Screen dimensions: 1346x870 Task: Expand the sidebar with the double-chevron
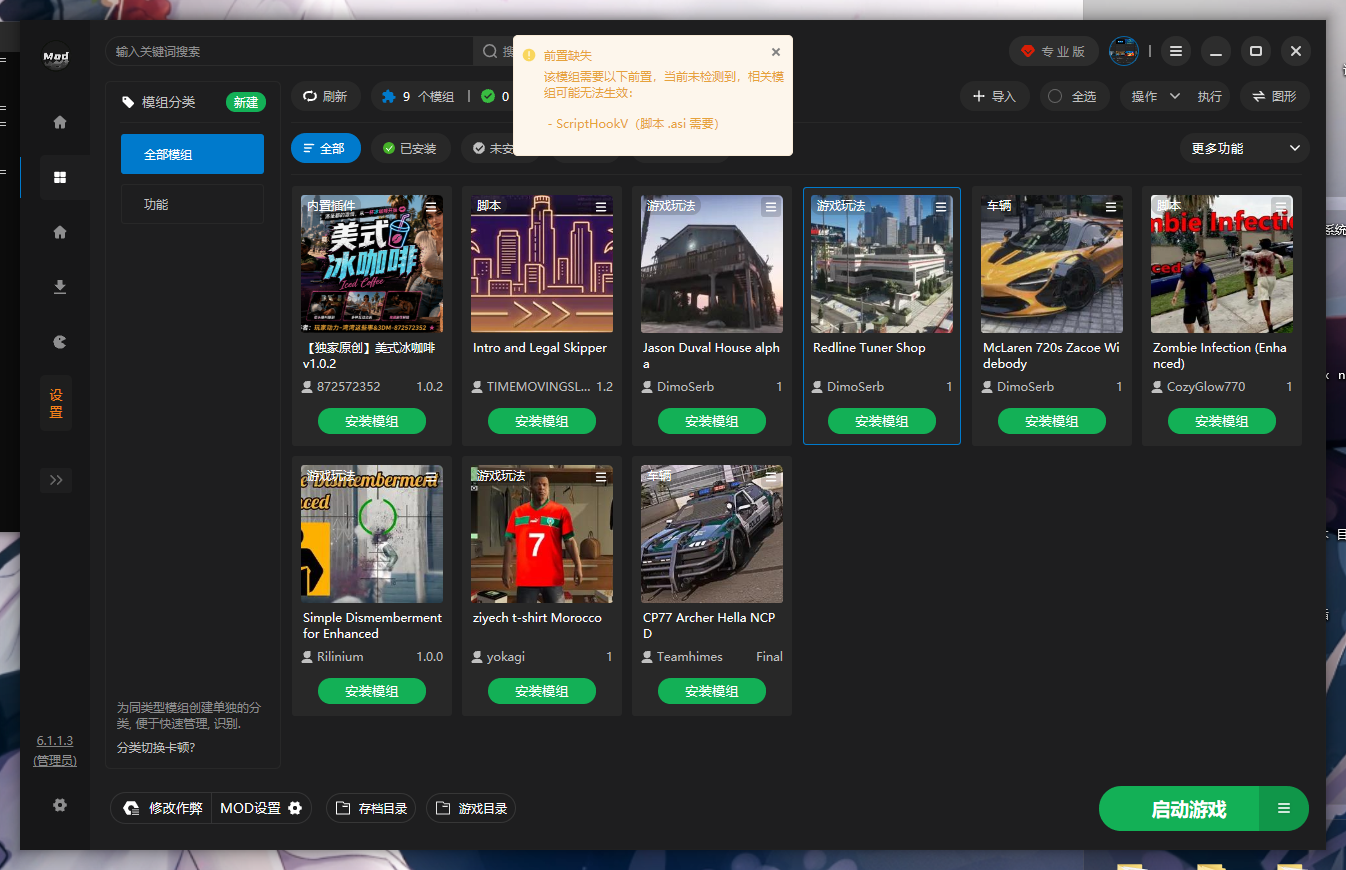[56, 480]
